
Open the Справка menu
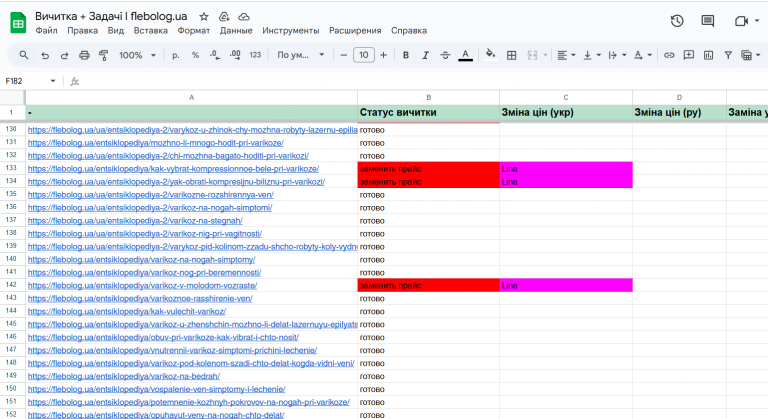click(x=409, y=30)
